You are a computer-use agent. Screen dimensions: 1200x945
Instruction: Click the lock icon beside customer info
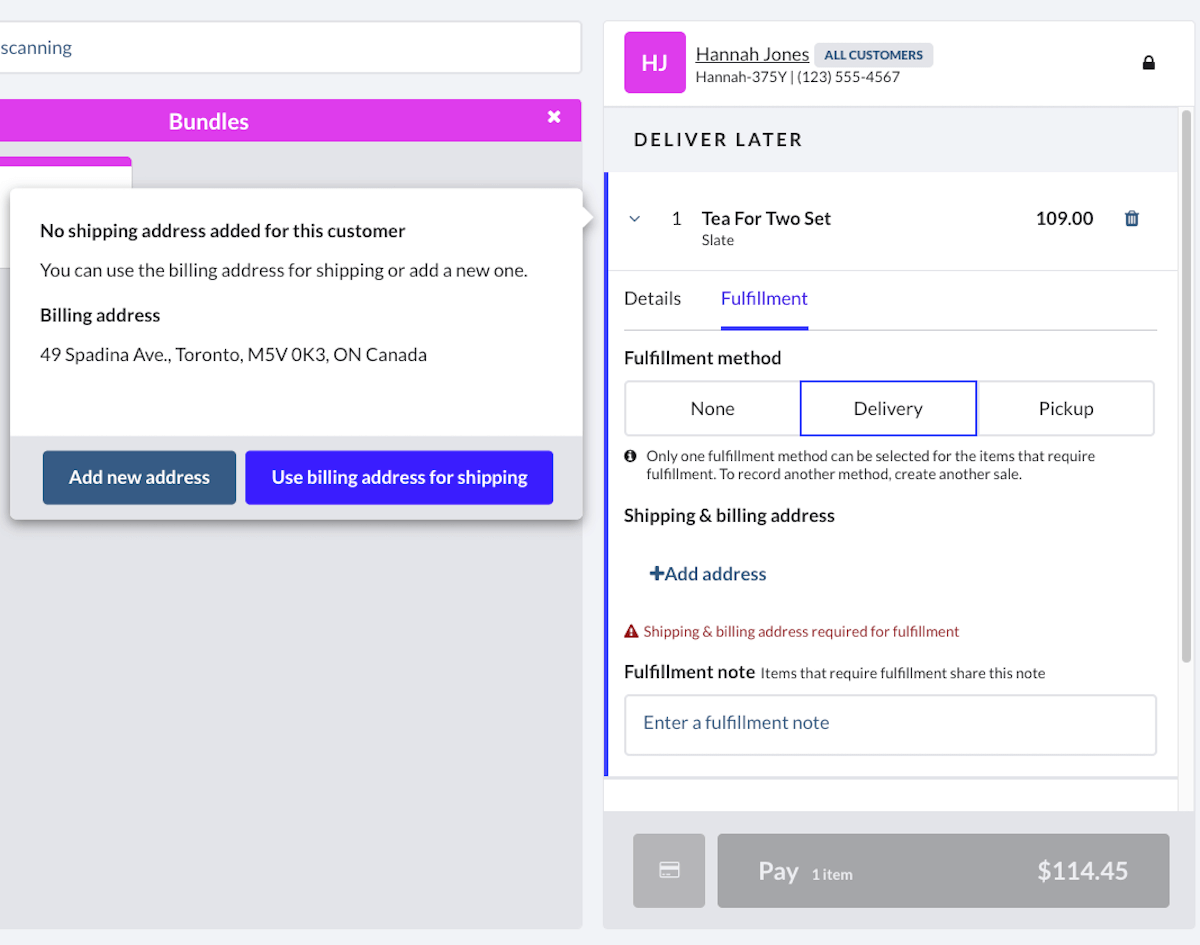pyautogui.click(x=1148, y=63)
